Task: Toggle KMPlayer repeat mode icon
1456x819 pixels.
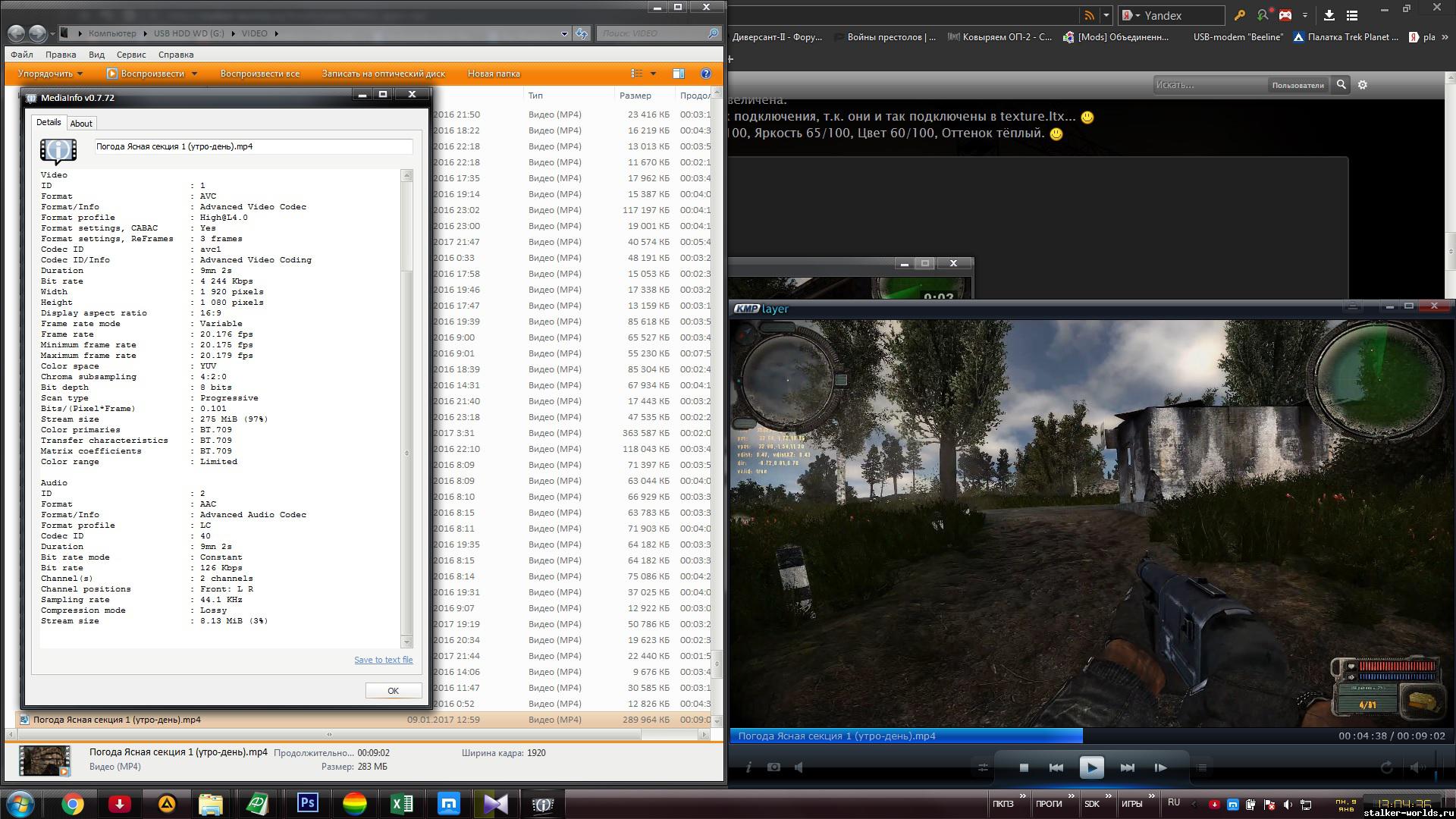Action: click(x=1386, y=767)
